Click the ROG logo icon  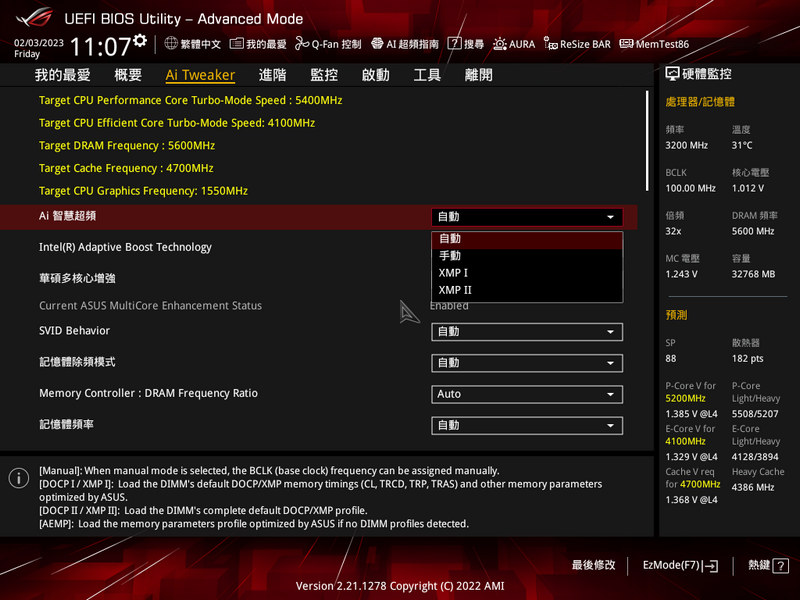coord(34,18)
